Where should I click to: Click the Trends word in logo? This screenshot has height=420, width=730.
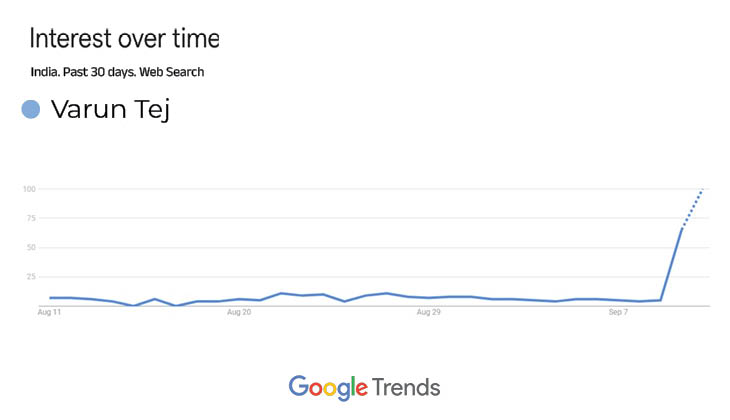pos(406,387)
